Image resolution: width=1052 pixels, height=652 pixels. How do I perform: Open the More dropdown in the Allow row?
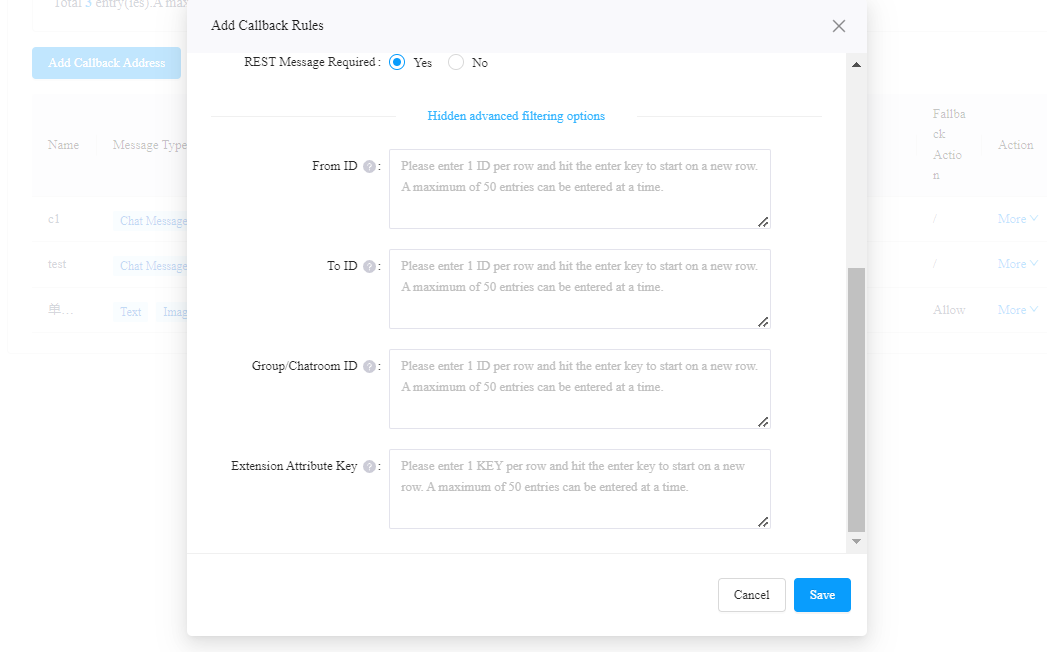[1017, 310]
